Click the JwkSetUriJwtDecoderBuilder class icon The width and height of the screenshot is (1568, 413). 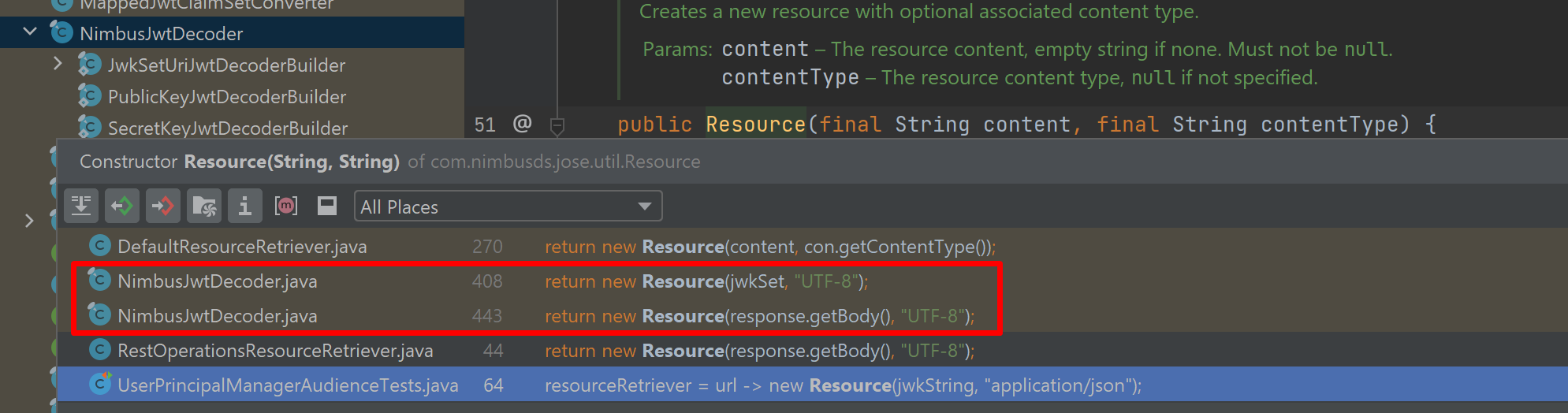(89, 64)
